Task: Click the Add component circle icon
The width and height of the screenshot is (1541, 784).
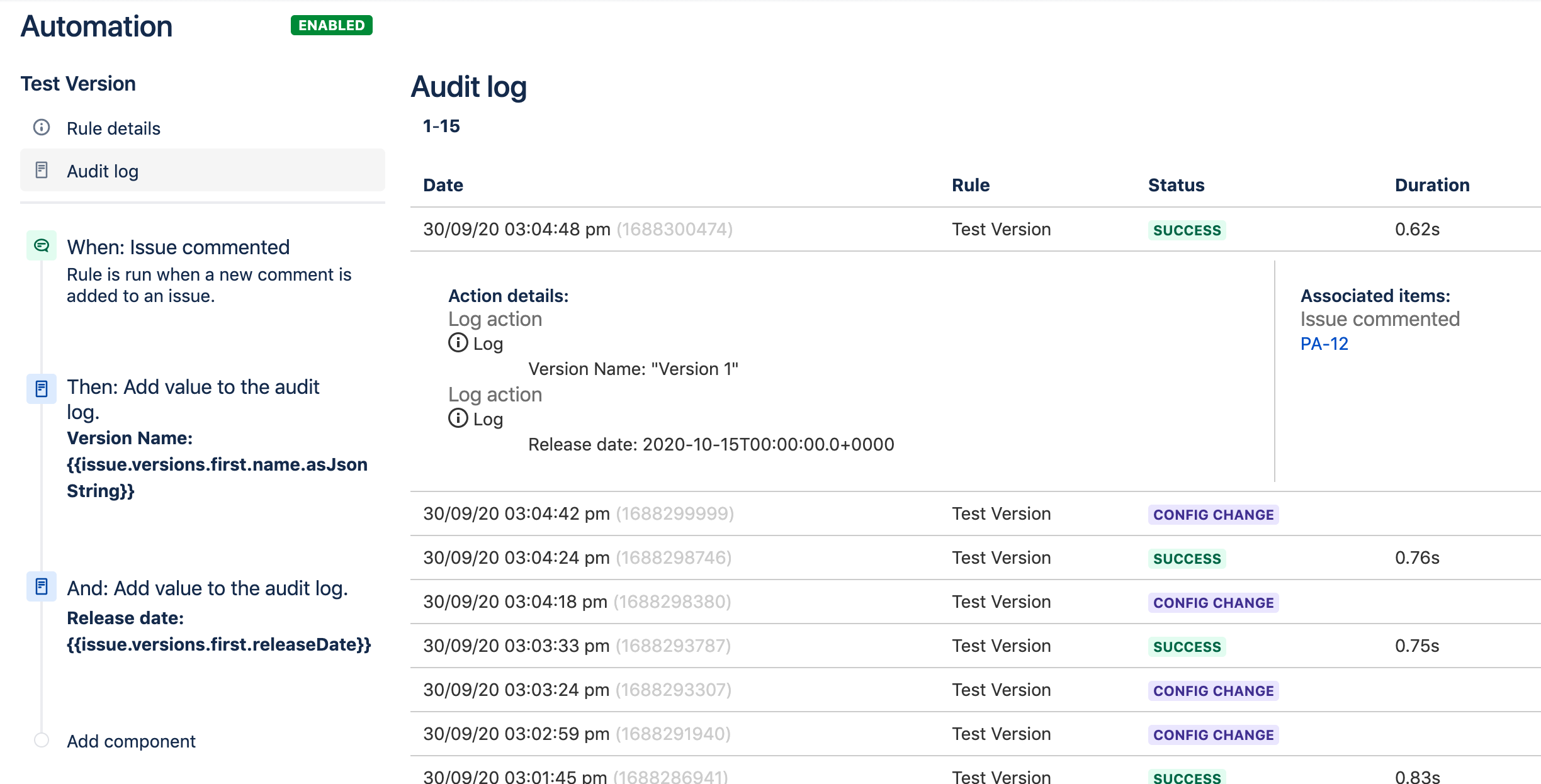Action: point(42,740)
